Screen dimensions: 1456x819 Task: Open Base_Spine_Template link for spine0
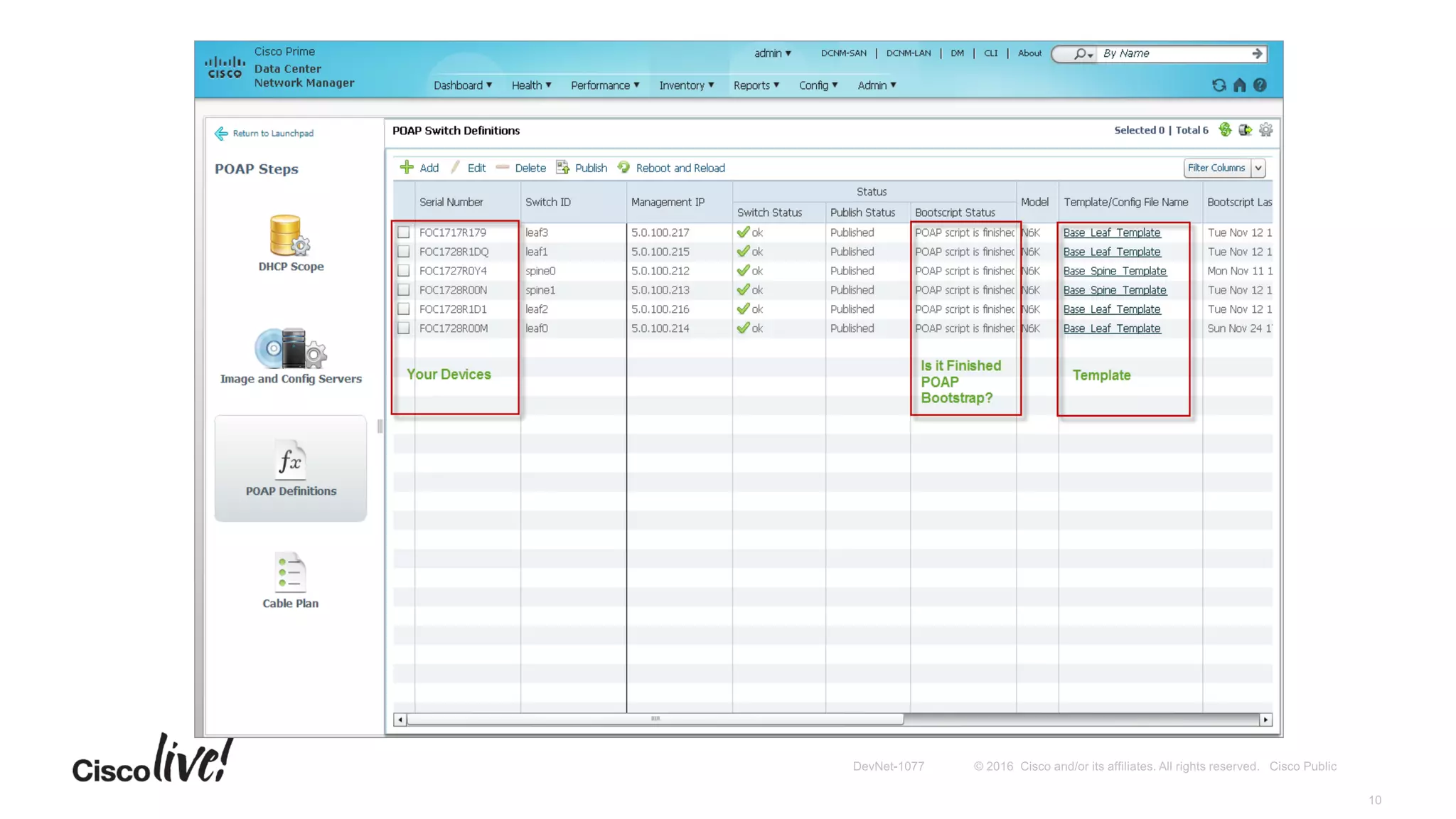[x=1114, y=271]
